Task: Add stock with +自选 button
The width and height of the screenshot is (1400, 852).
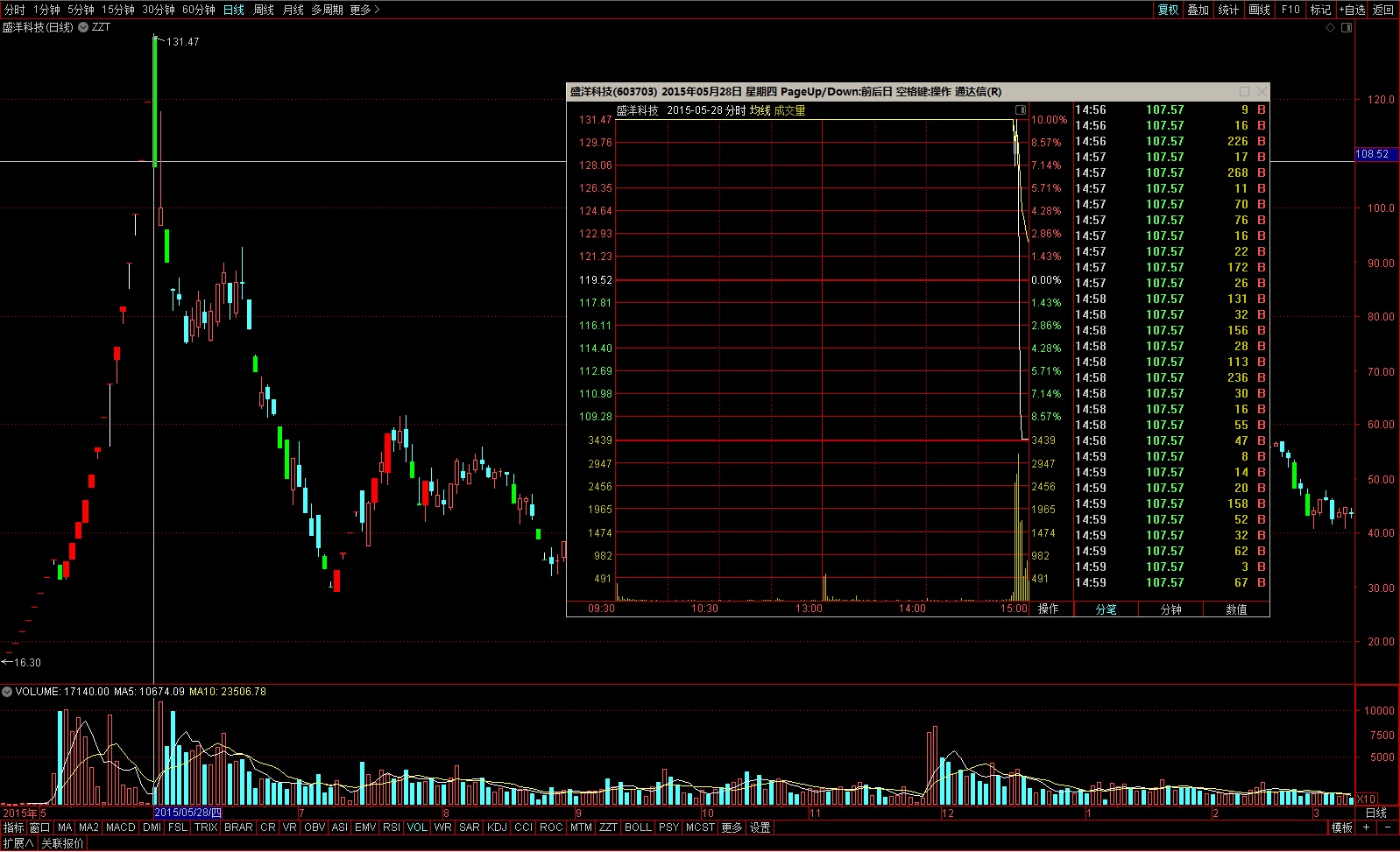Action: (1352, 10)
